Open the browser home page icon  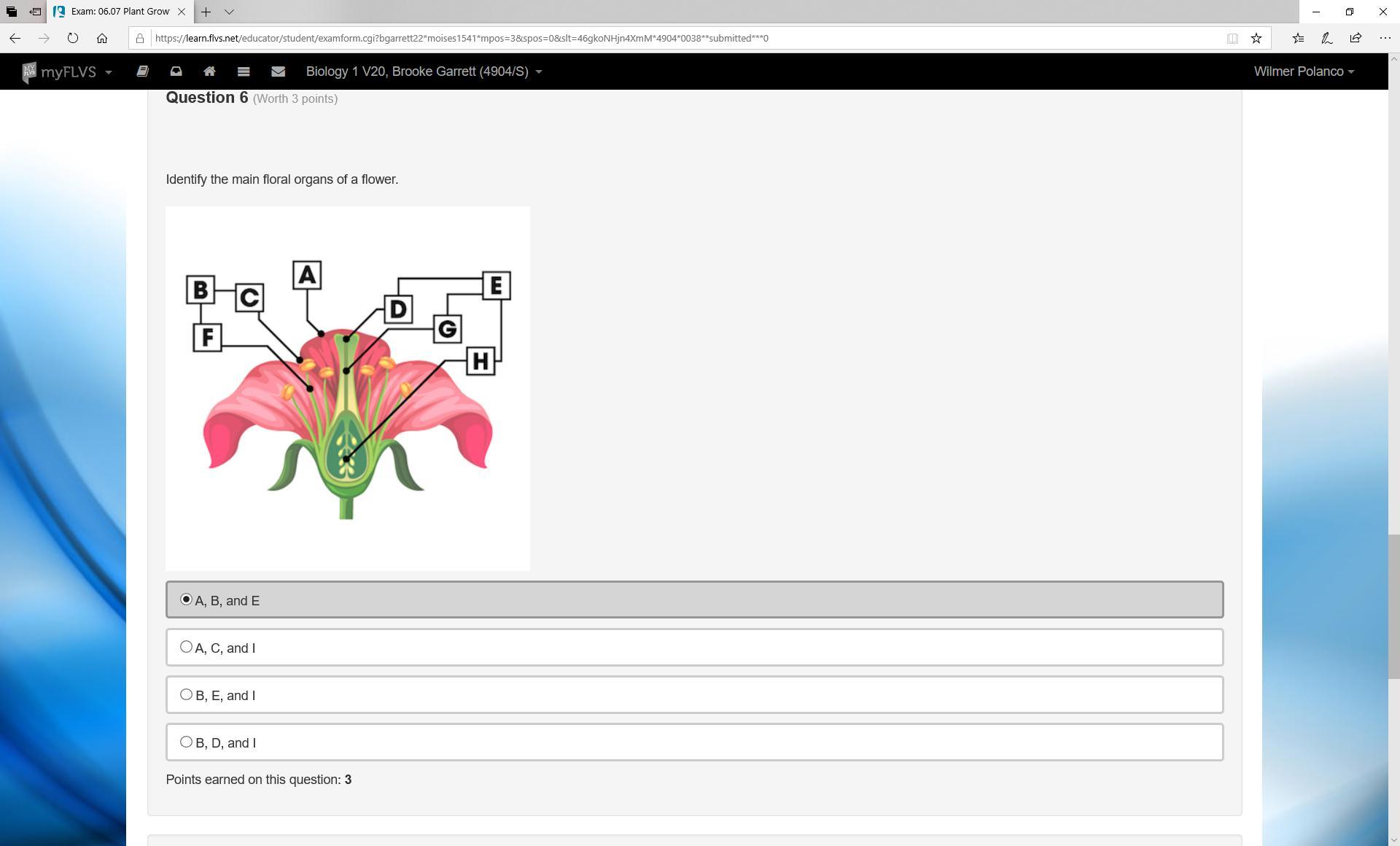coord(102,38)
